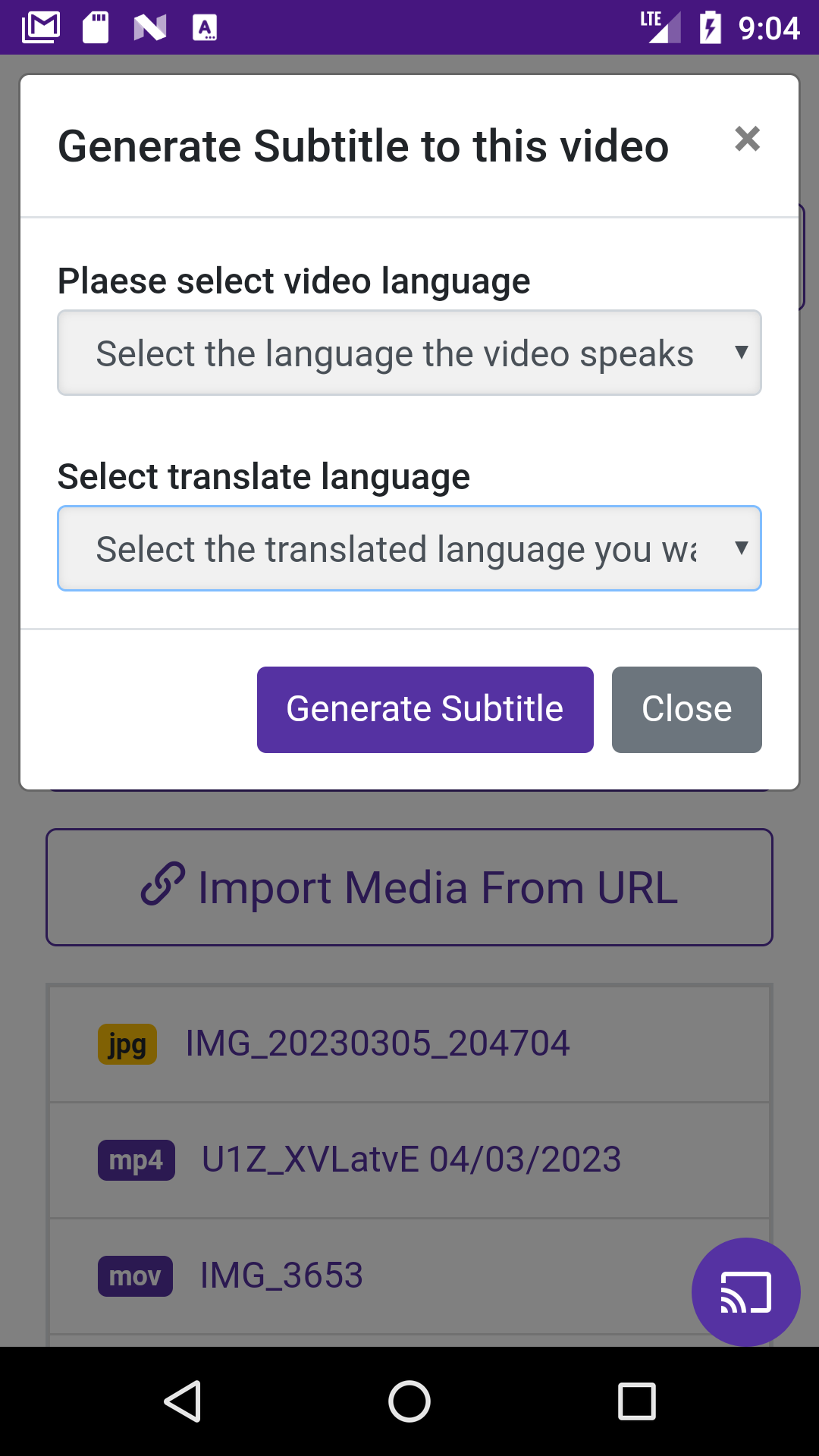This screenshot has height=1456, width=819.
Task: Select the IMG_20230305_204704 jpg file
Action: (x=378, y=1043)
